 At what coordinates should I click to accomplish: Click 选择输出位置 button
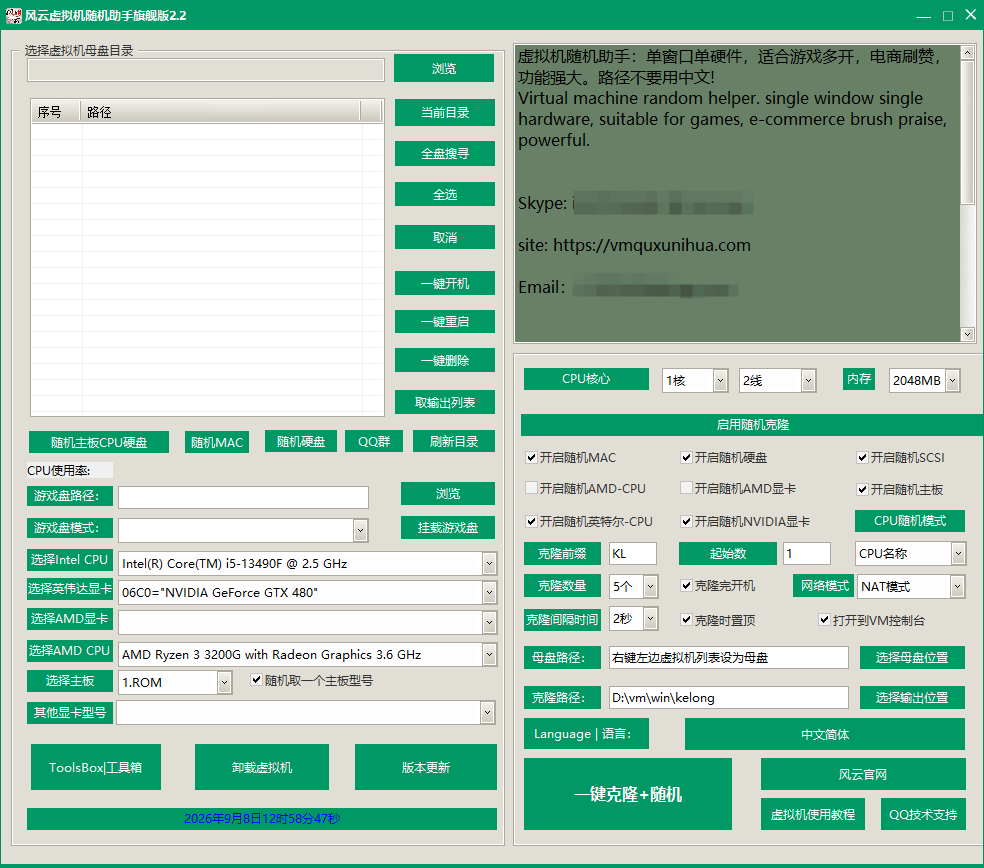pyautogui.click(x=912, y=697)
